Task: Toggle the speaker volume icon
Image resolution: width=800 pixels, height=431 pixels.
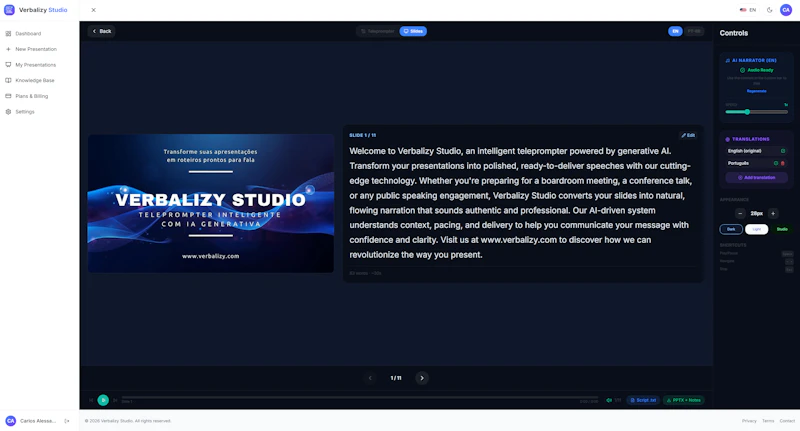Action: pos(609,400)
